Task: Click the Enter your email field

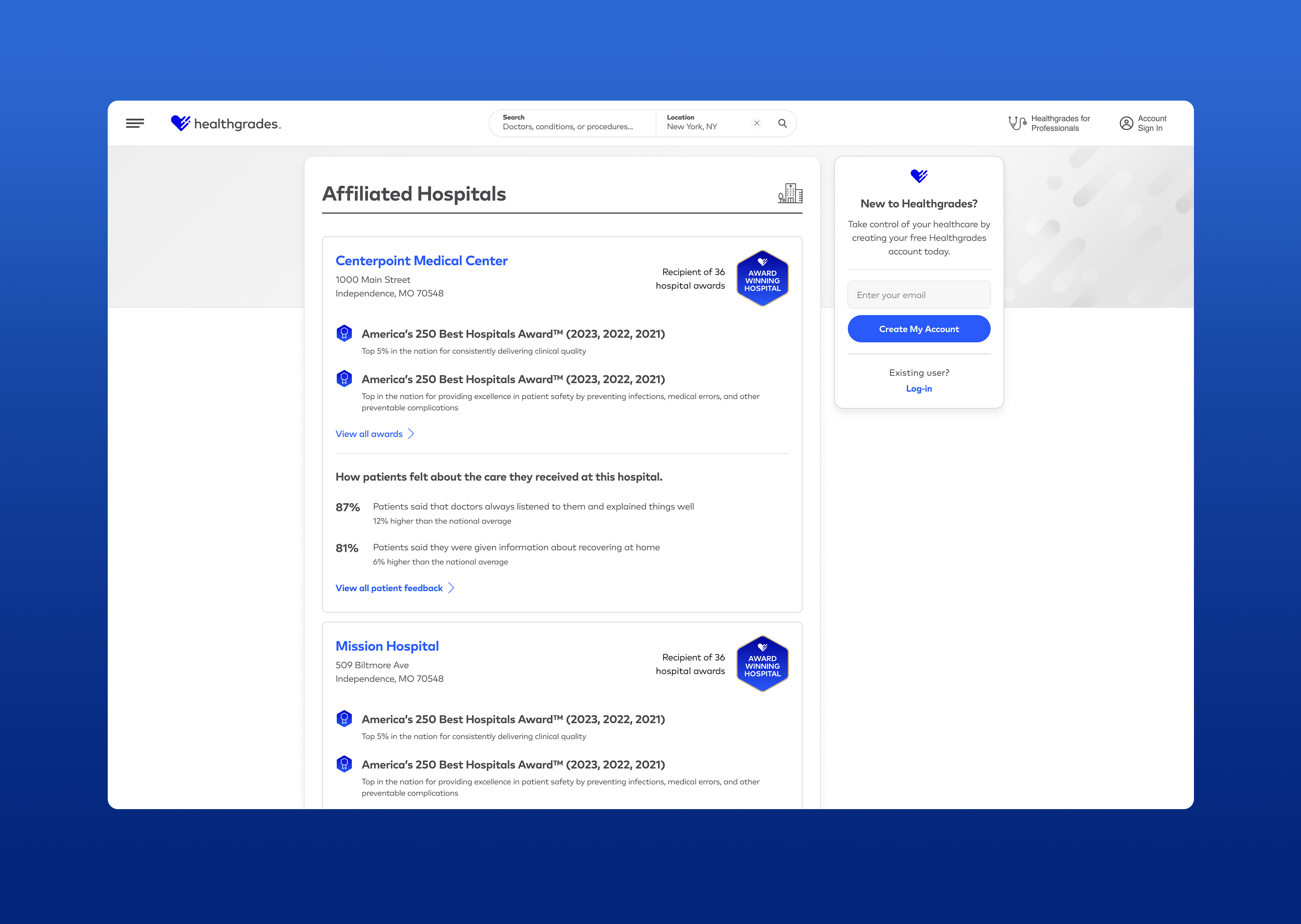Action: [x=919, y=295]
